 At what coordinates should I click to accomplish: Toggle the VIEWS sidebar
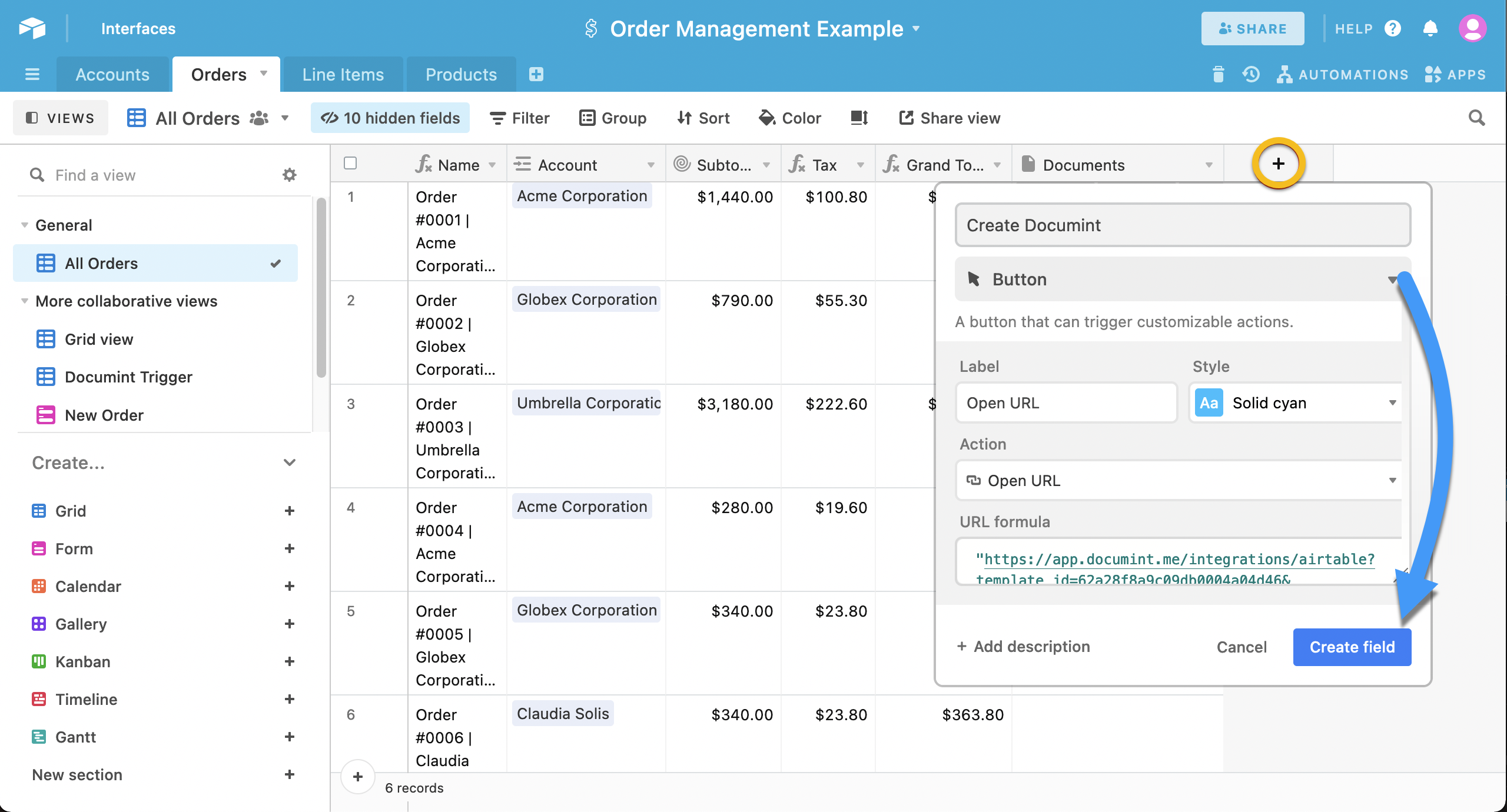pos(61,118)
